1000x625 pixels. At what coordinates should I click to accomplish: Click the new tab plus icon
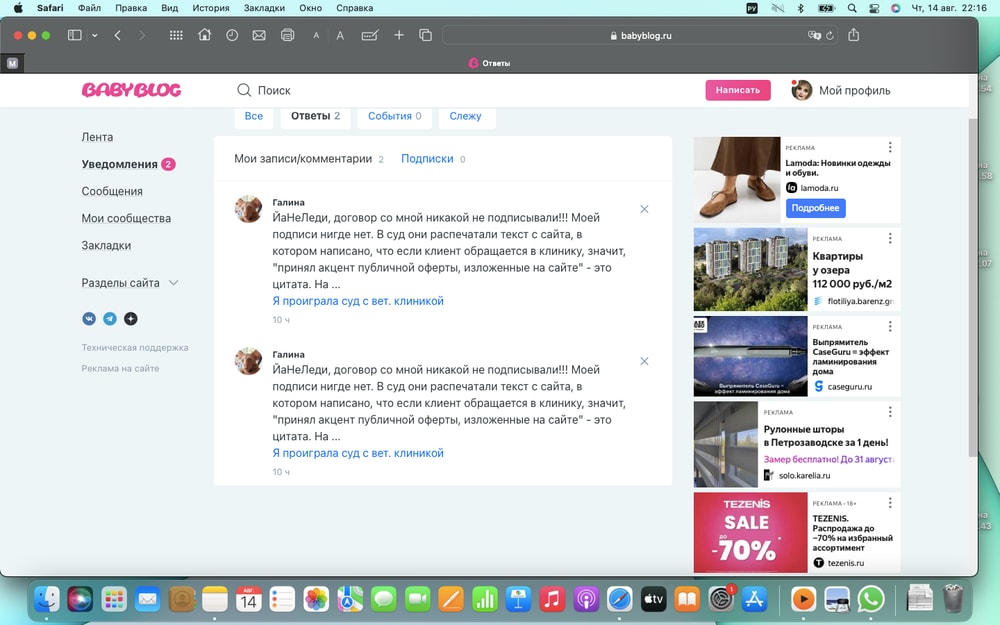(399, 35)
